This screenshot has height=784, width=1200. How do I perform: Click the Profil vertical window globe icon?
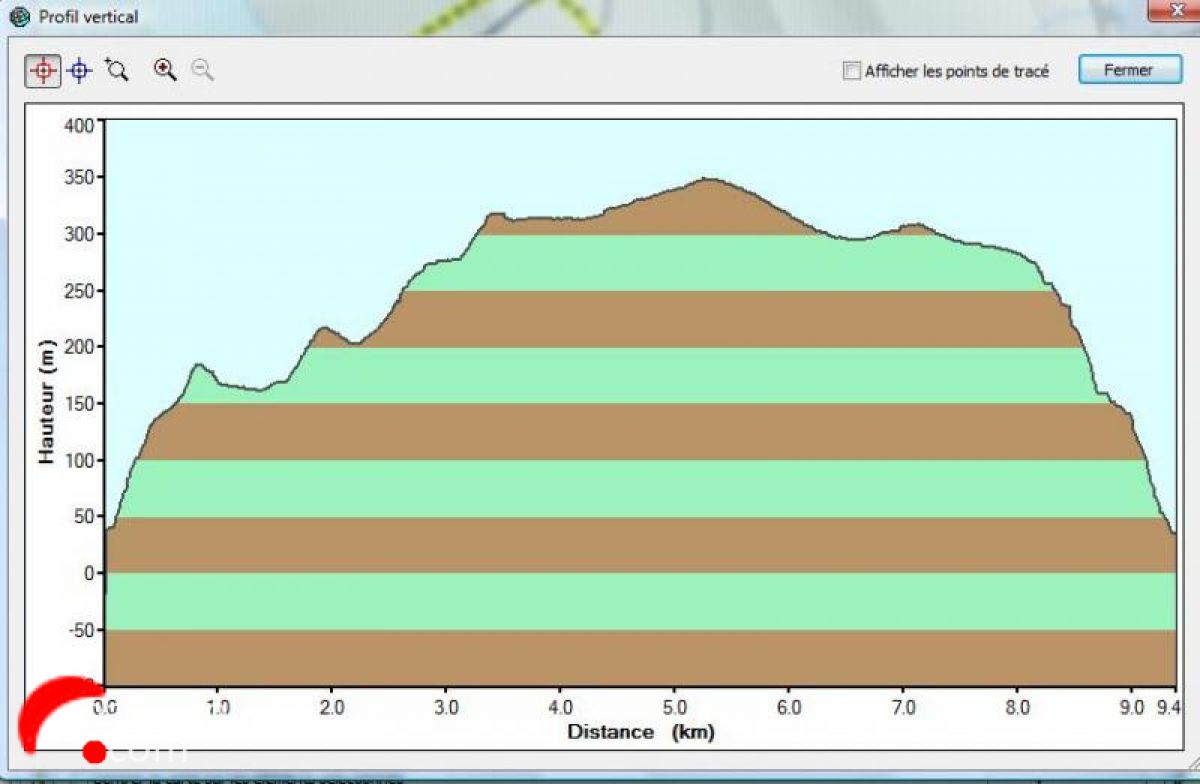19,17
